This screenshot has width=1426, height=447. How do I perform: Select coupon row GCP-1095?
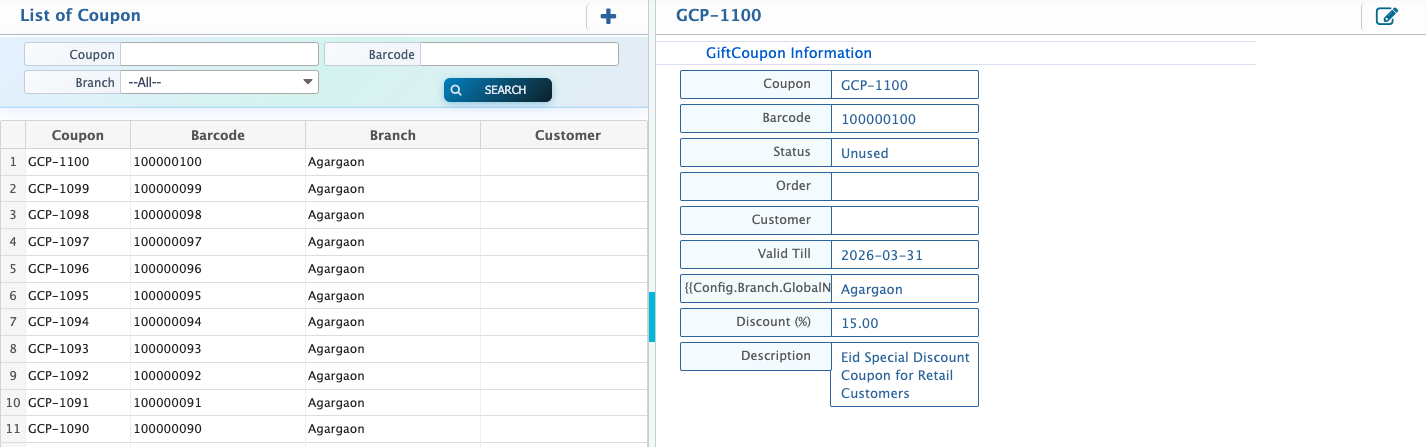(58, 295)
